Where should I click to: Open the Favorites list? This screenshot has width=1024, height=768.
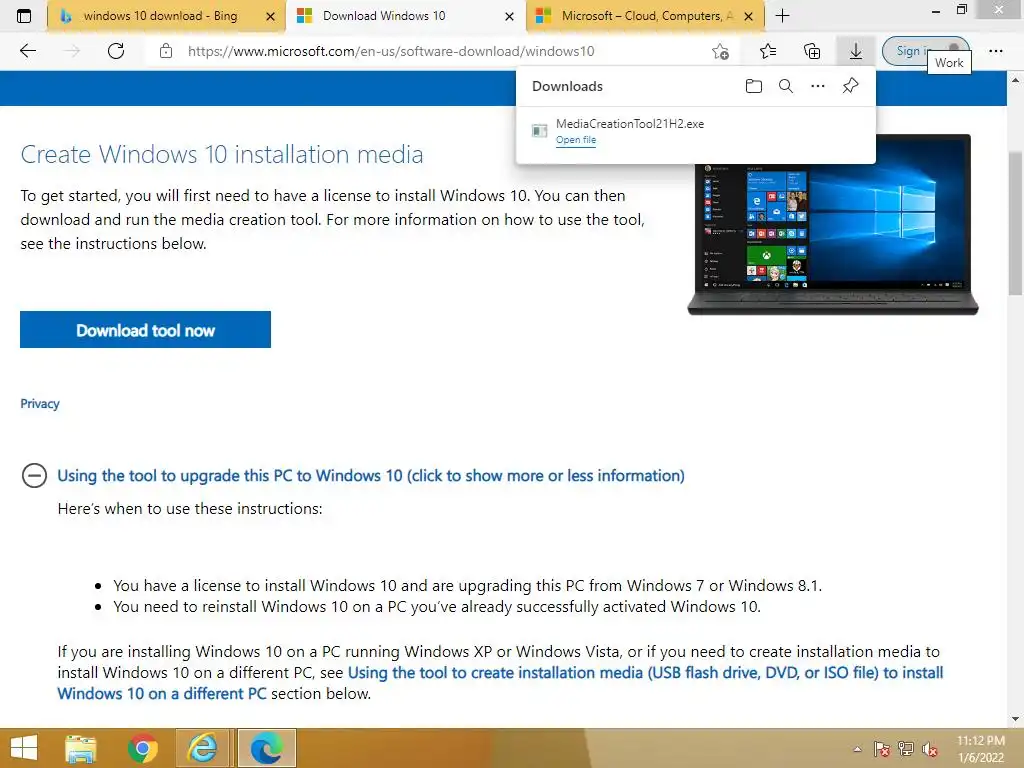[768, 51]
